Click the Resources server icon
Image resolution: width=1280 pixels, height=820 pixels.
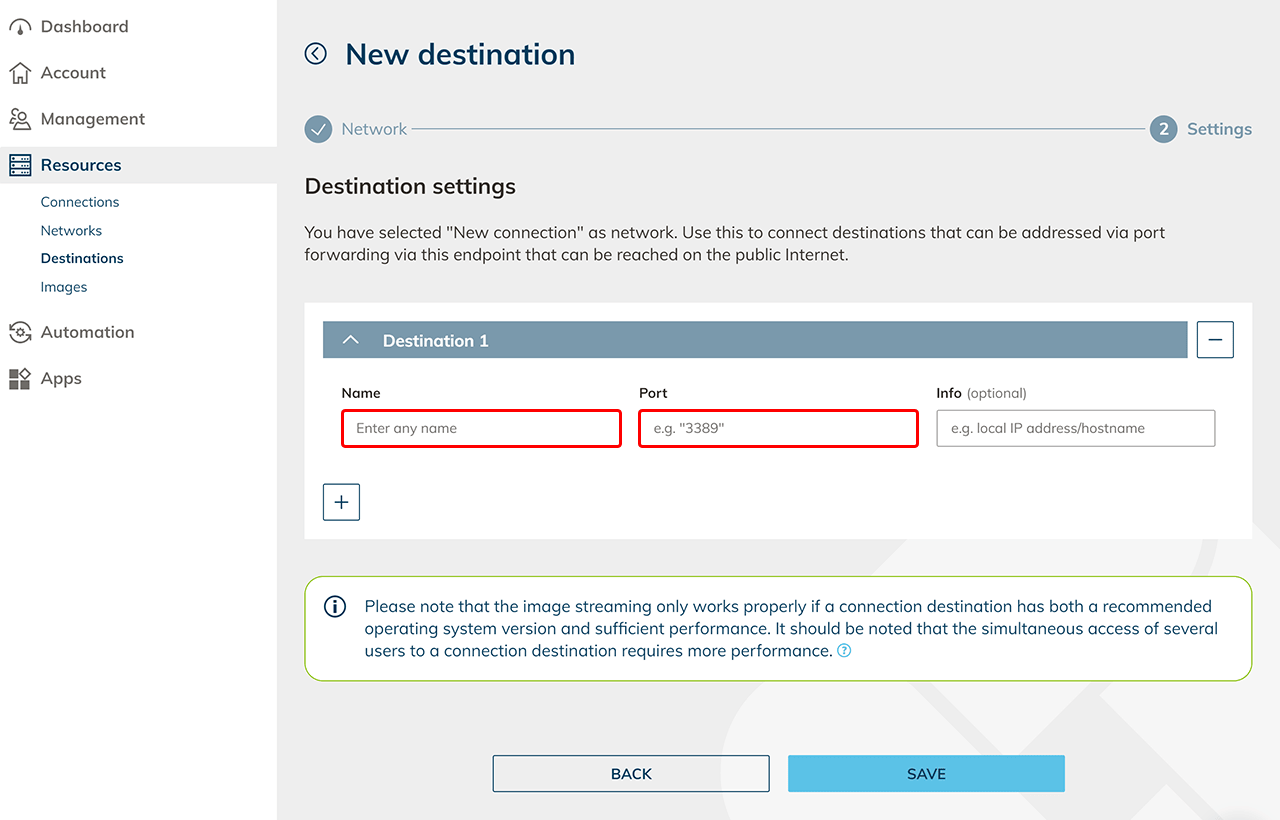pyautogui.click(x=20, y=165)
